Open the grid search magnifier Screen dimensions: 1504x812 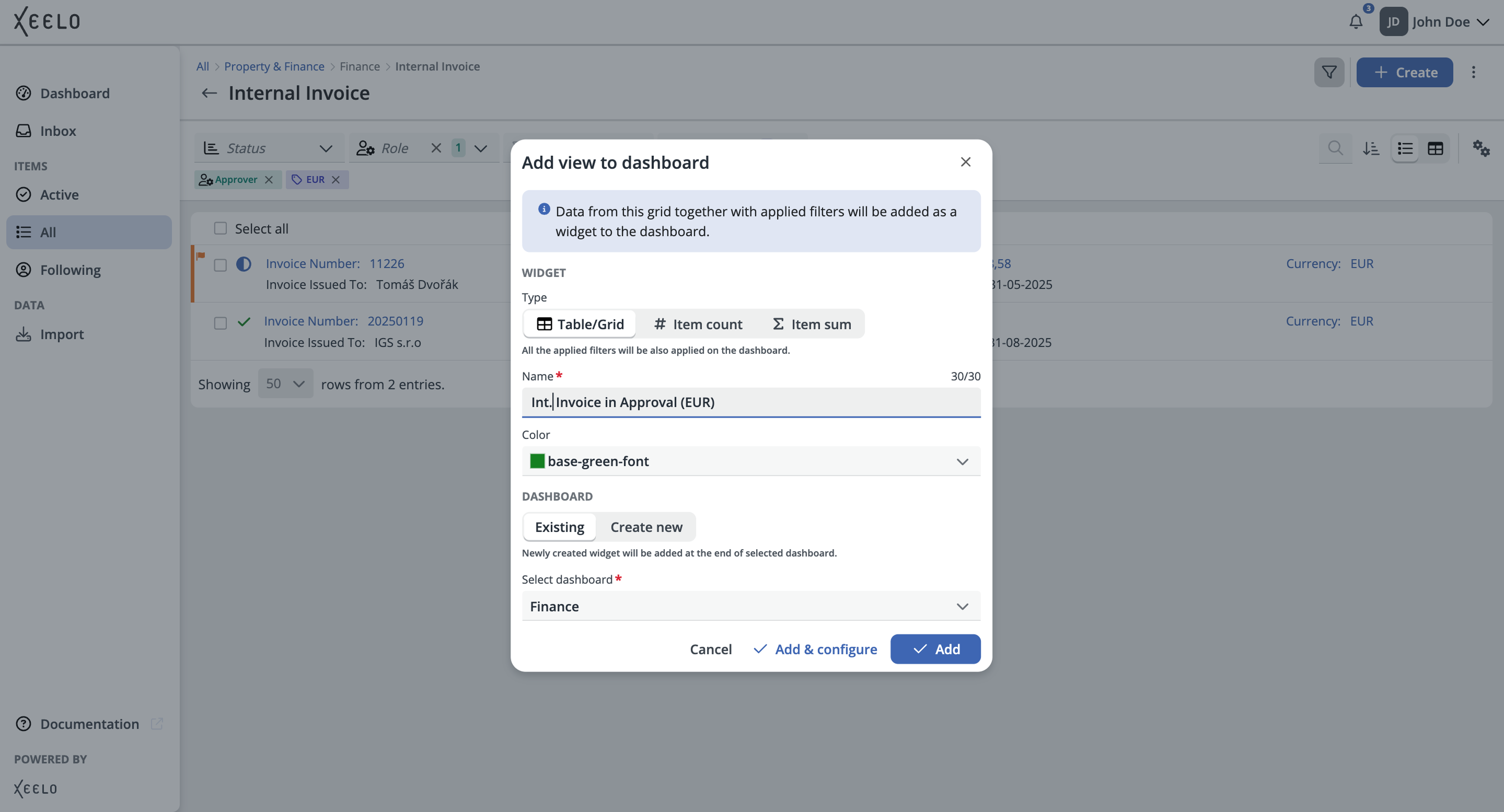tap(1335, 148)
